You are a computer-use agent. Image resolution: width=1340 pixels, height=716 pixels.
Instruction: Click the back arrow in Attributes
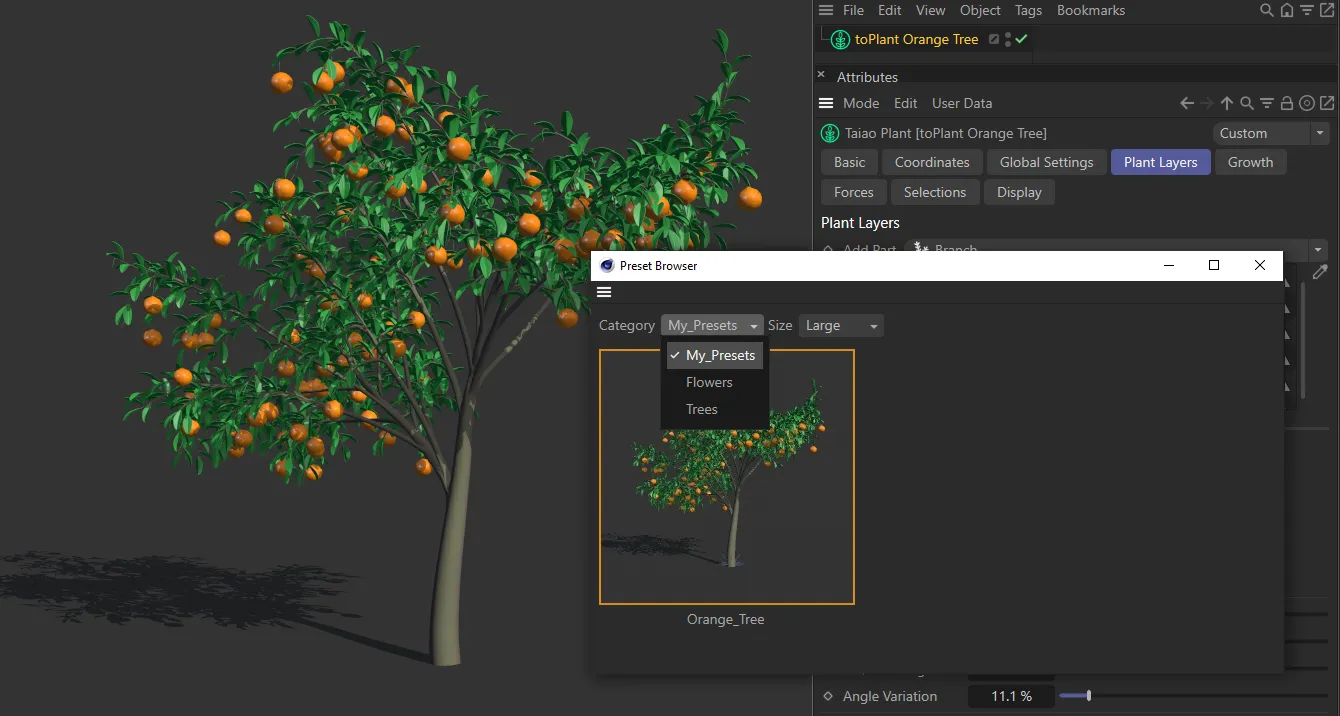coord(1187,103)
